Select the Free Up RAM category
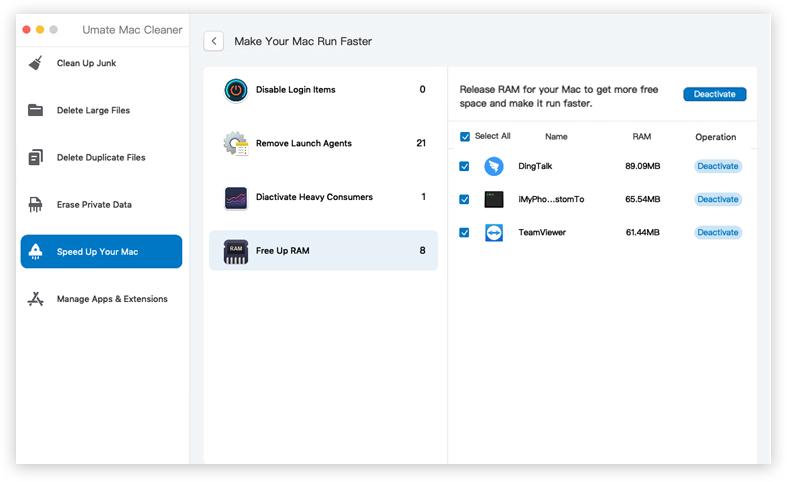This screenshot has height=482, width=787. click(323, 251)
